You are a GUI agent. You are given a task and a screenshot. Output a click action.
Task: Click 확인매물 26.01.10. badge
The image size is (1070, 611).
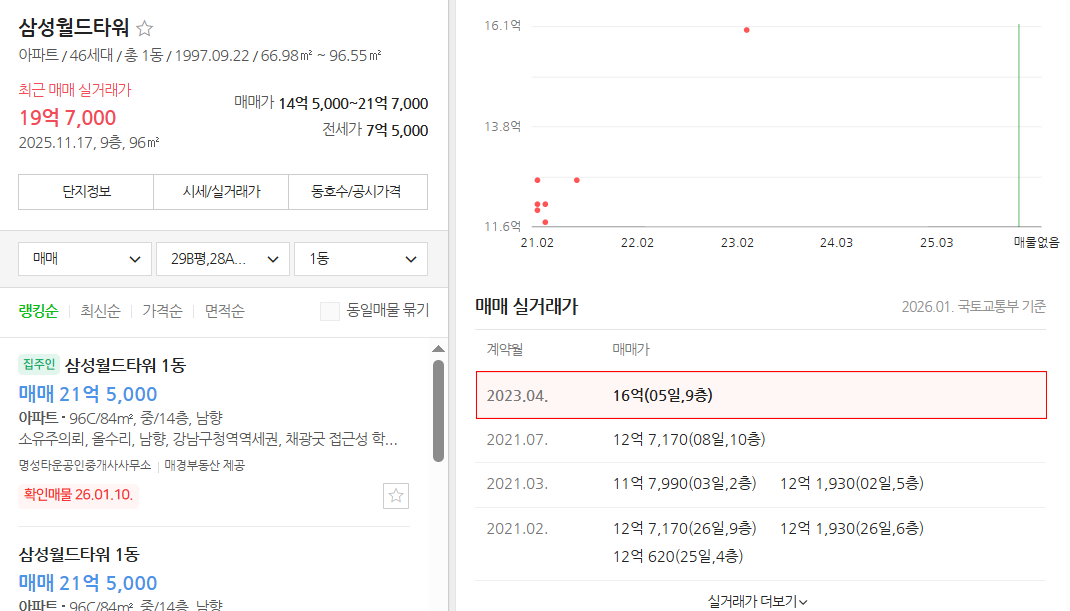coord(78,494)
